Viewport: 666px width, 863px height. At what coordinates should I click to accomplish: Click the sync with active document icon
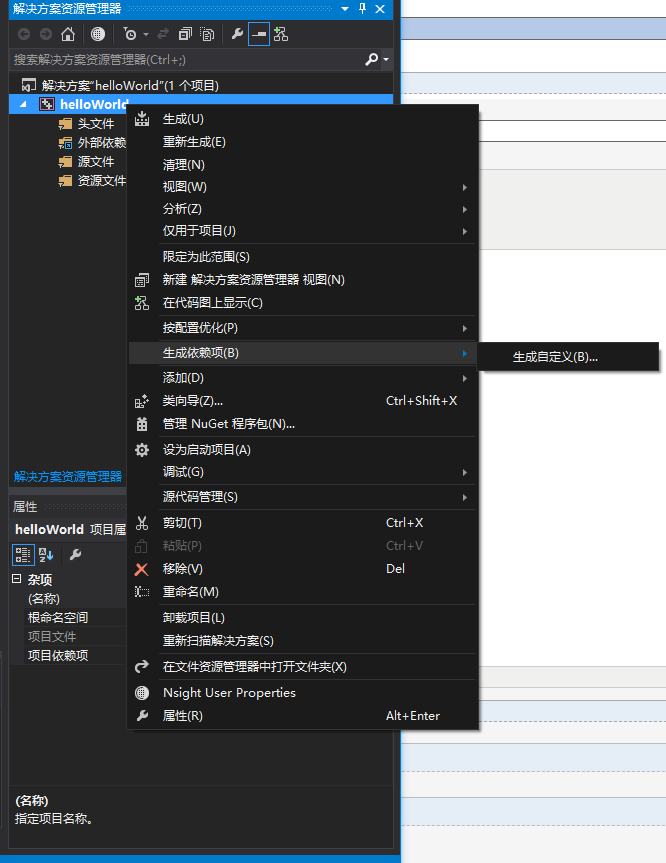coord(162,34)
